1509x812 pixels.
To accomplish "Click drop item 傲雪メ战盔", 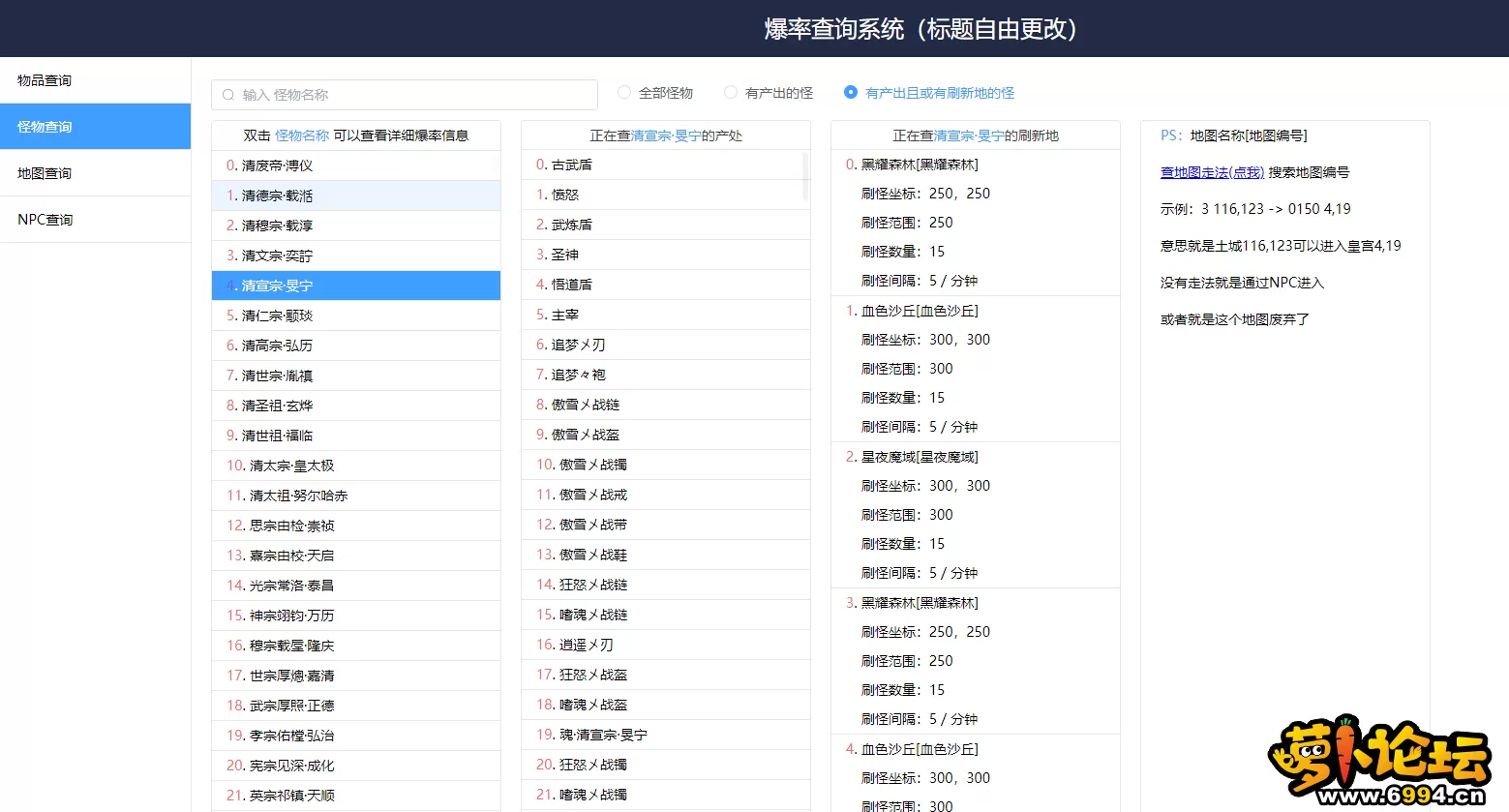I will [666, 435].
